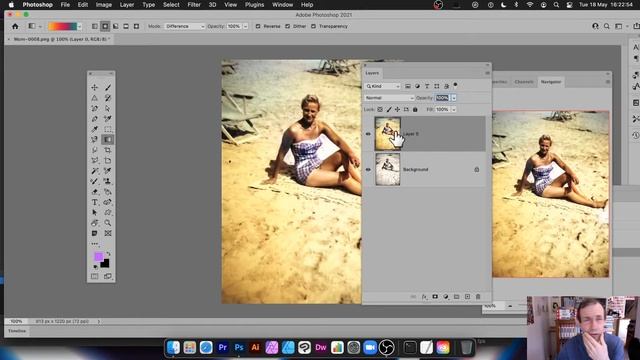
Task: Click the Layer 0 thumbnail
Action: (x=388, y=134)
